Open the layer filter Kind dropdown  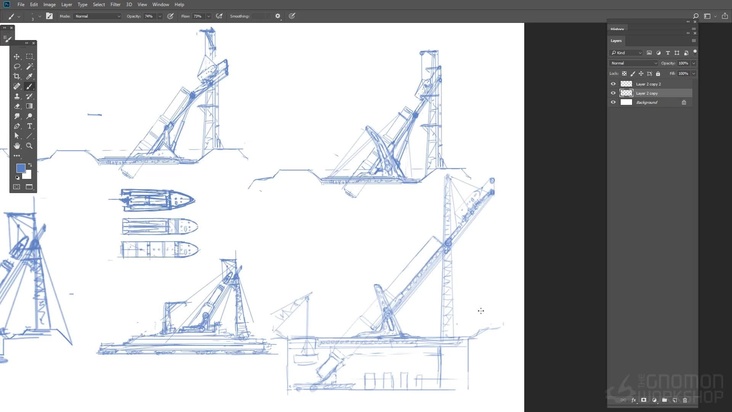tap(626, 53)
